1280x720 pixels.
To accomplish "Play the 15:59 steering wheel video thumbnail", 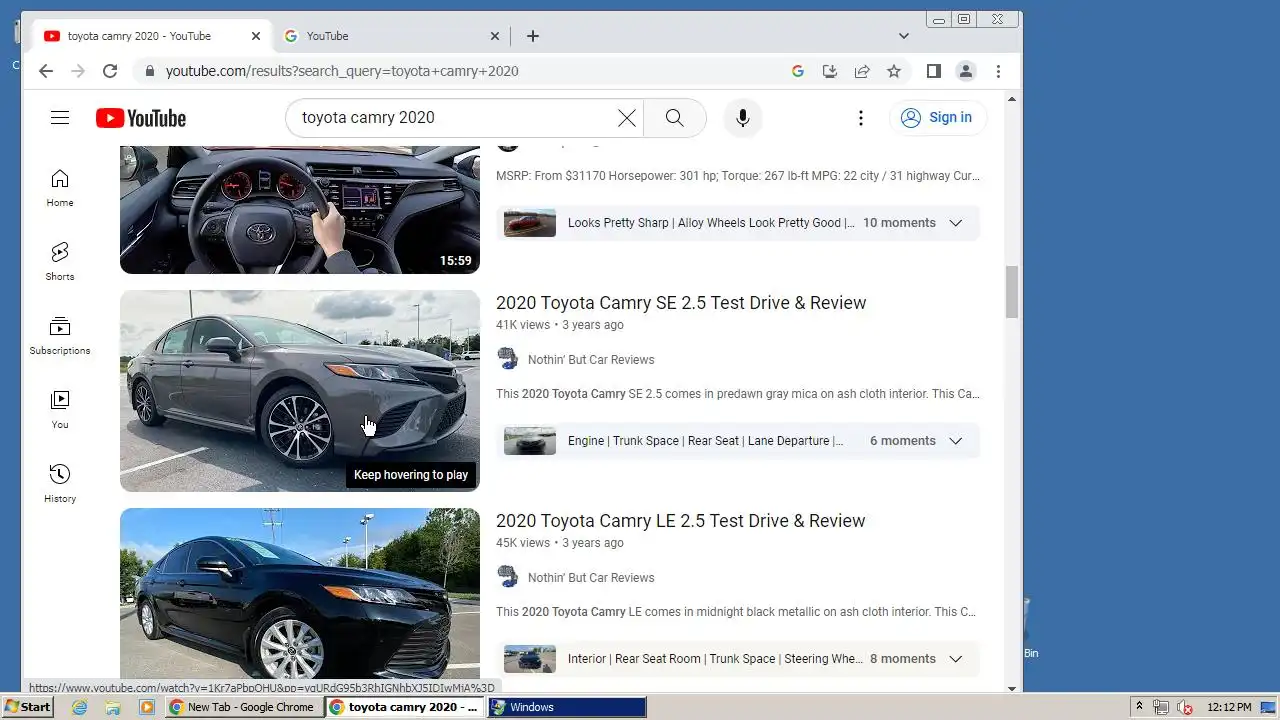I will coord(300,210).
